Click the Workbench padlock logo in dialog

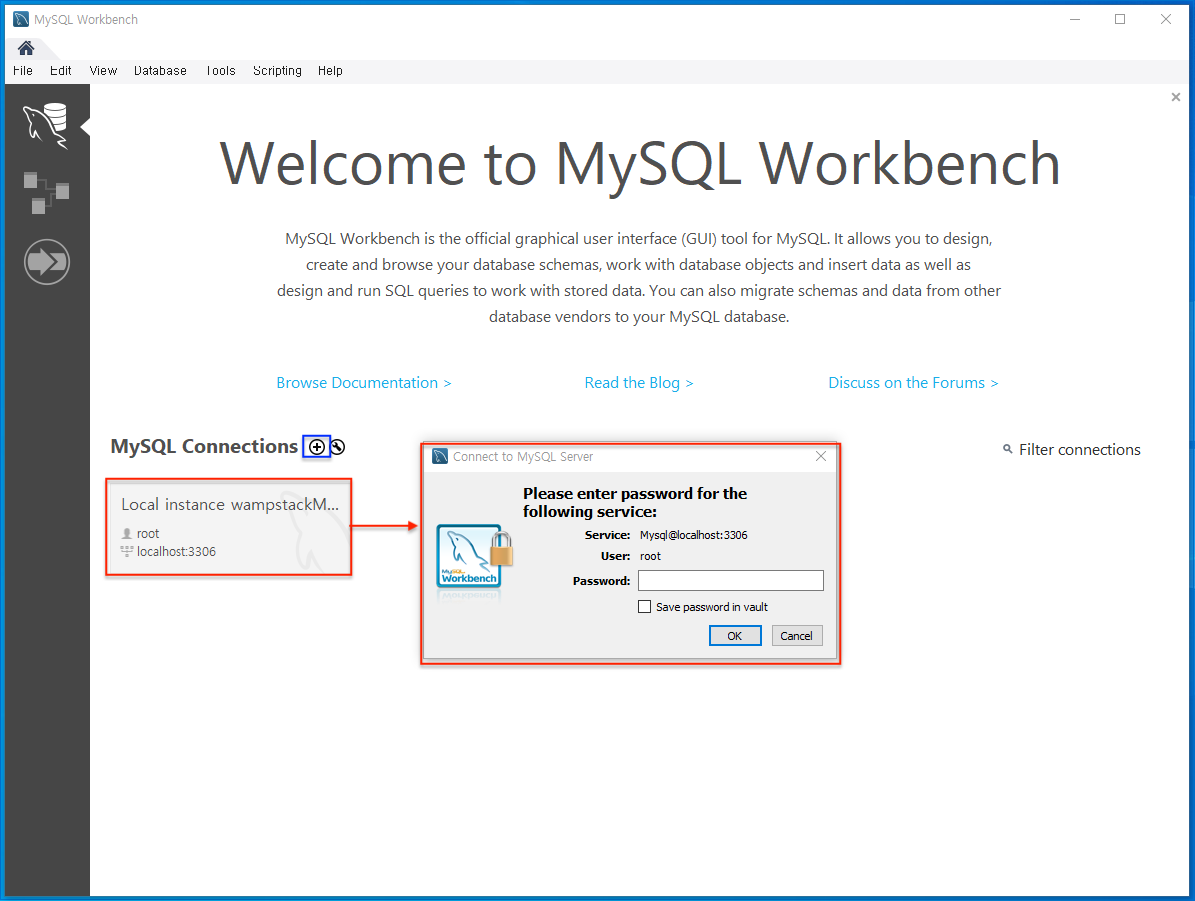pos(475,558)
